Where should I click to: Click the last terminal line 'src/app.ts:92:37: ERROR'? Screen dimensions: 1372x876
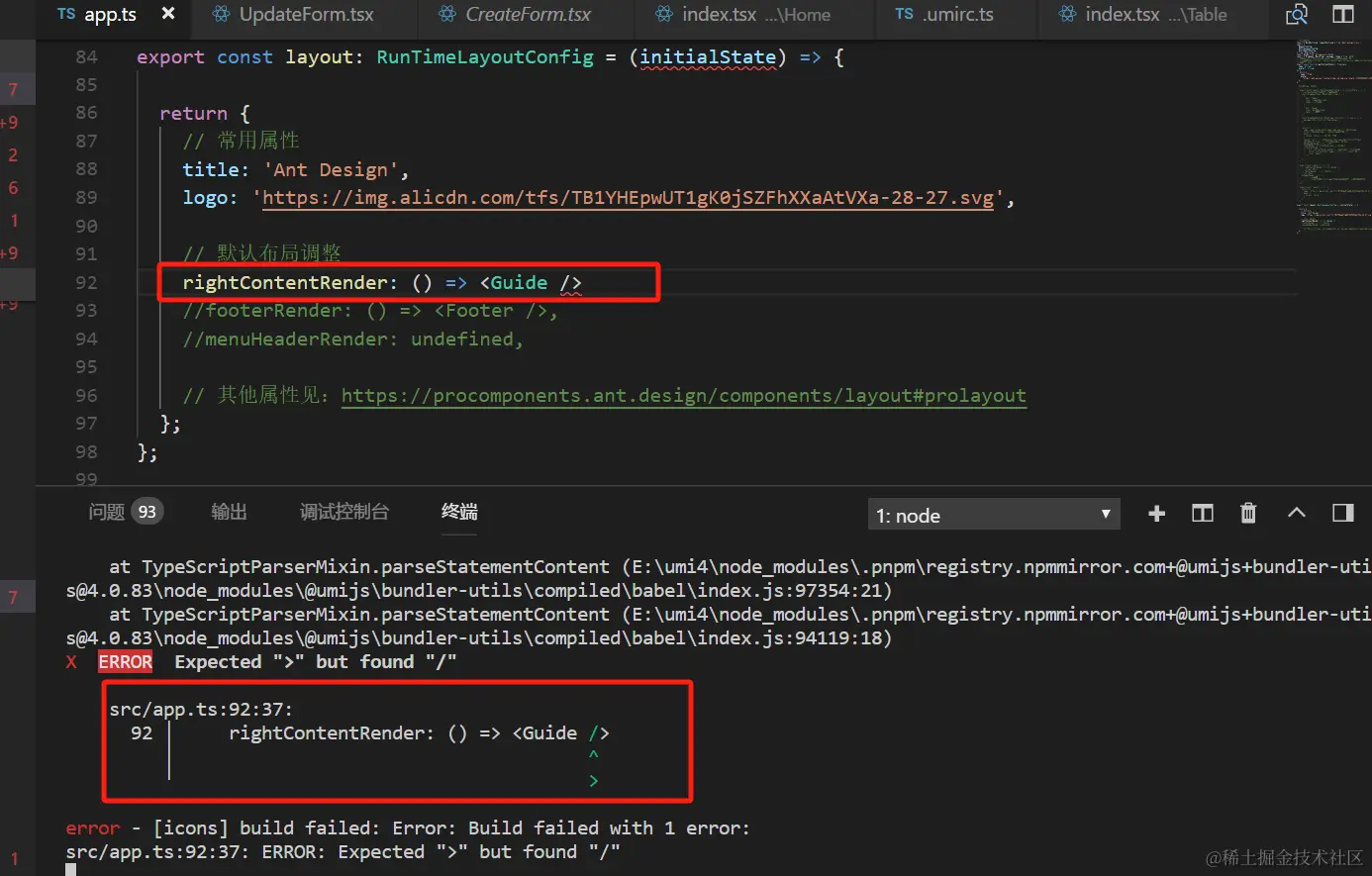click(x=343, y=852)
